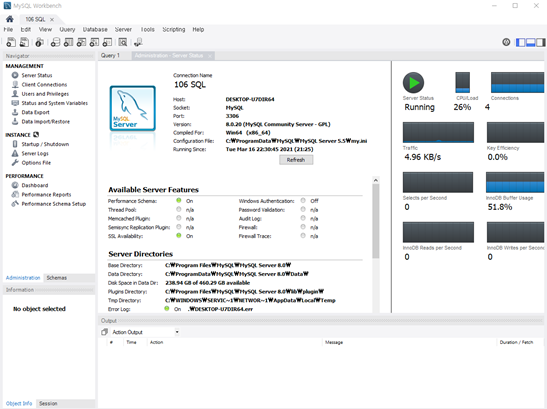The image size is (547, 409).
Task: Click the Instance refresh icon
Action: 36,135
